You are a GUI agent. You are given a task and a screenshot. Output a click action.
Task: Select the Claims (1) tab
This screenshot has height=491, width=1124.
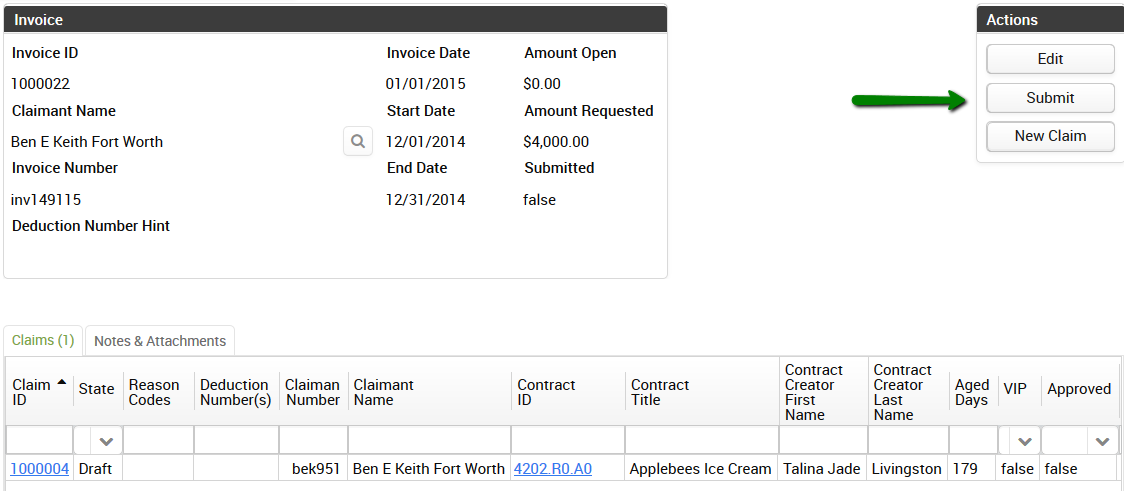[x=43, y=341]
